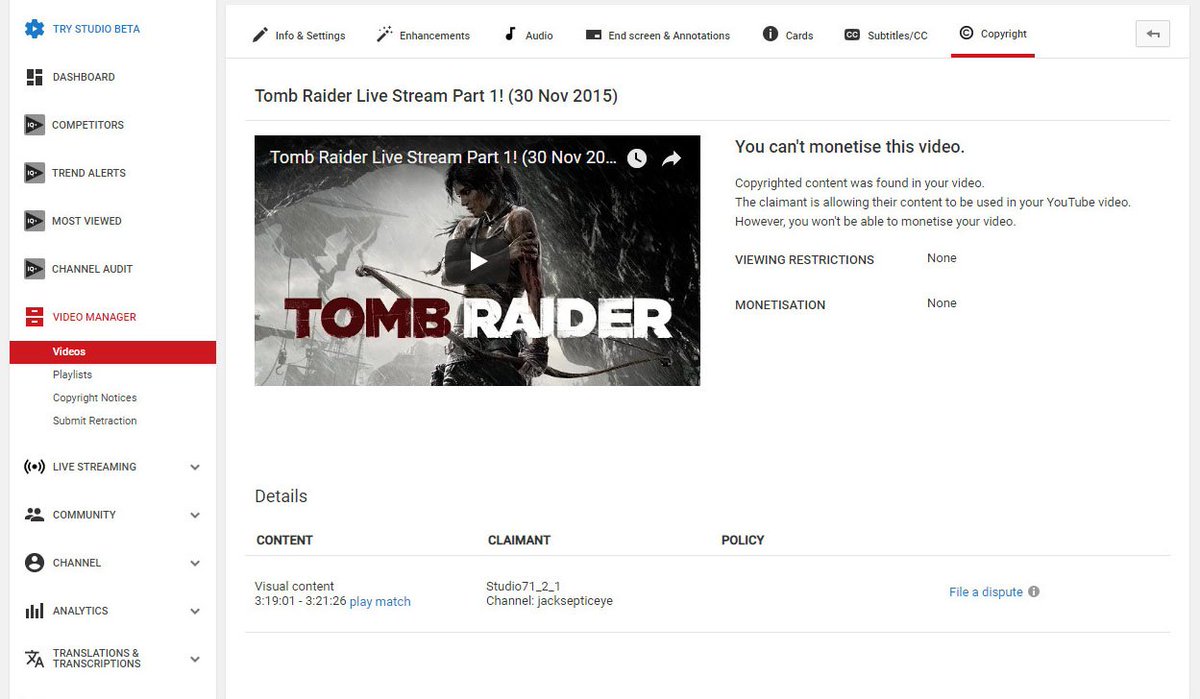Click the pencil icon for Info & Settings

pyautogui.click(x=260, y=35)
